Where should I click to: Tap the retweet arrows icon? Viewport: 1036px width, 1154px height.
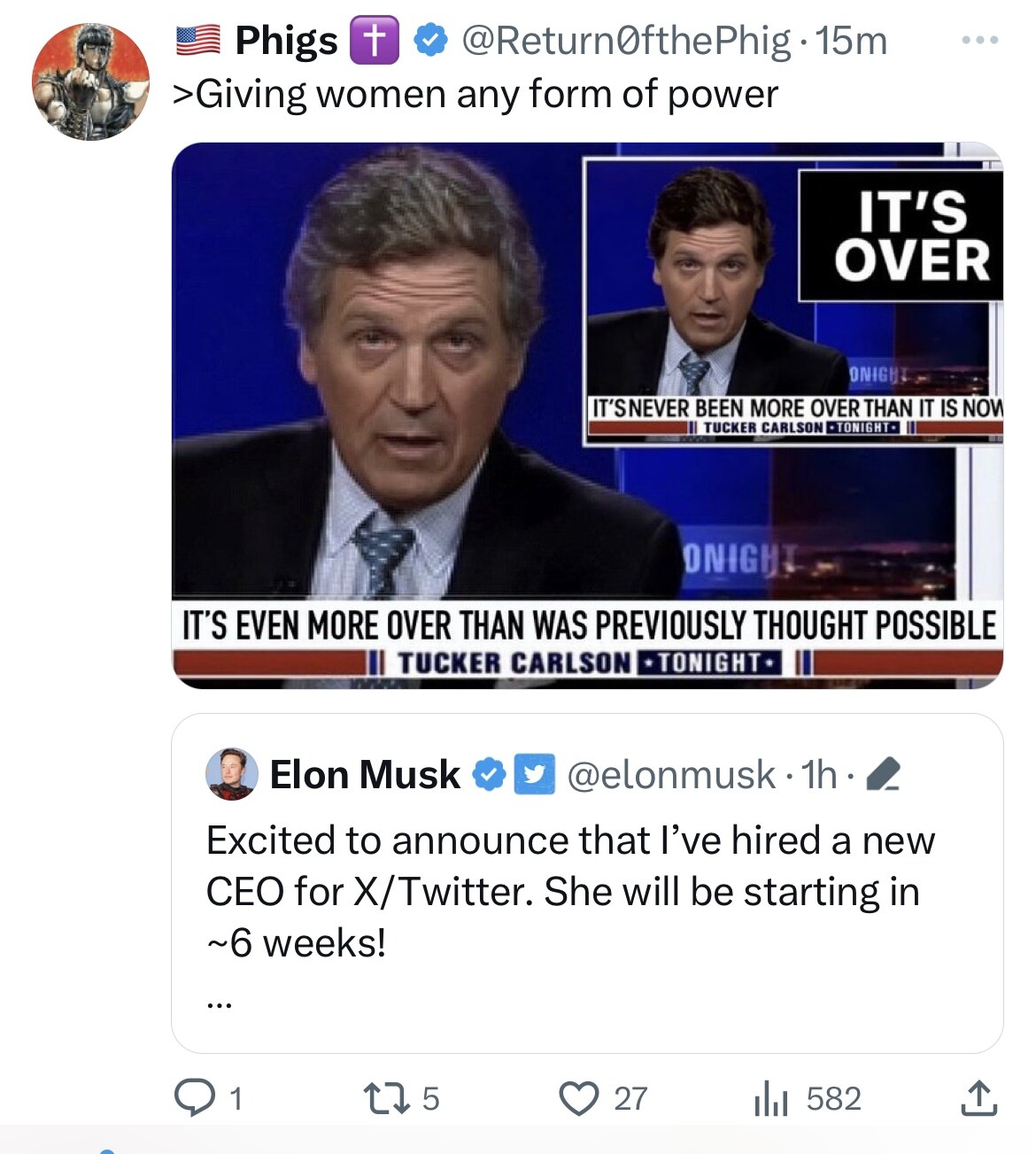coord(386,1098)
